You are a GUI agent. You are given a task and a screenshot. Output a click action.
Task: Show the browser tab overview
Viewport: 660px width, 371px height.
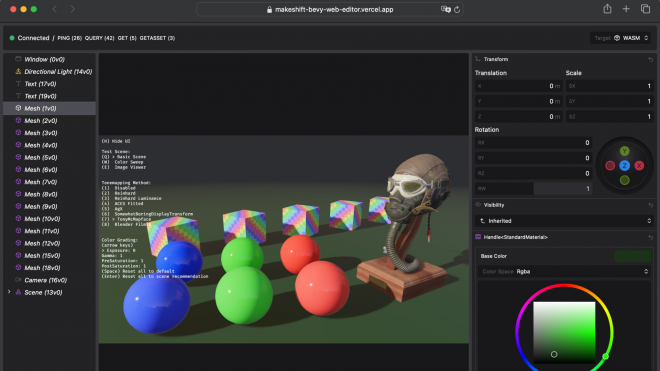pyautogui.click(x=645, y=9)
